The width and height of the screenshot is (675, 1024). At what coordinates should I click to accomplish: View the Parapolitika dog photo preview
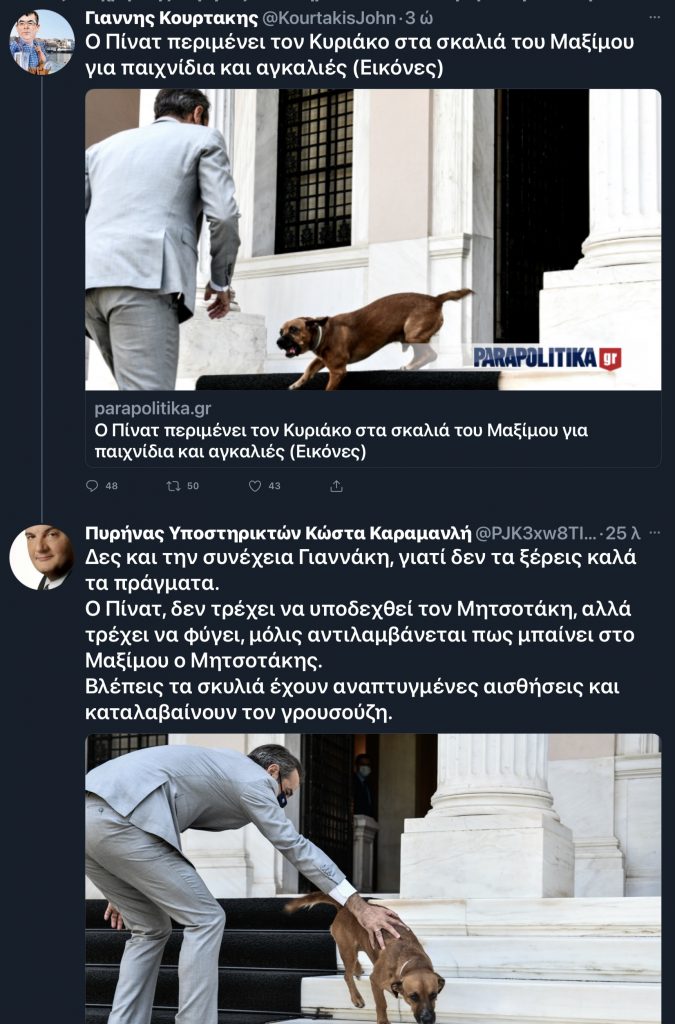click(373, 240)
